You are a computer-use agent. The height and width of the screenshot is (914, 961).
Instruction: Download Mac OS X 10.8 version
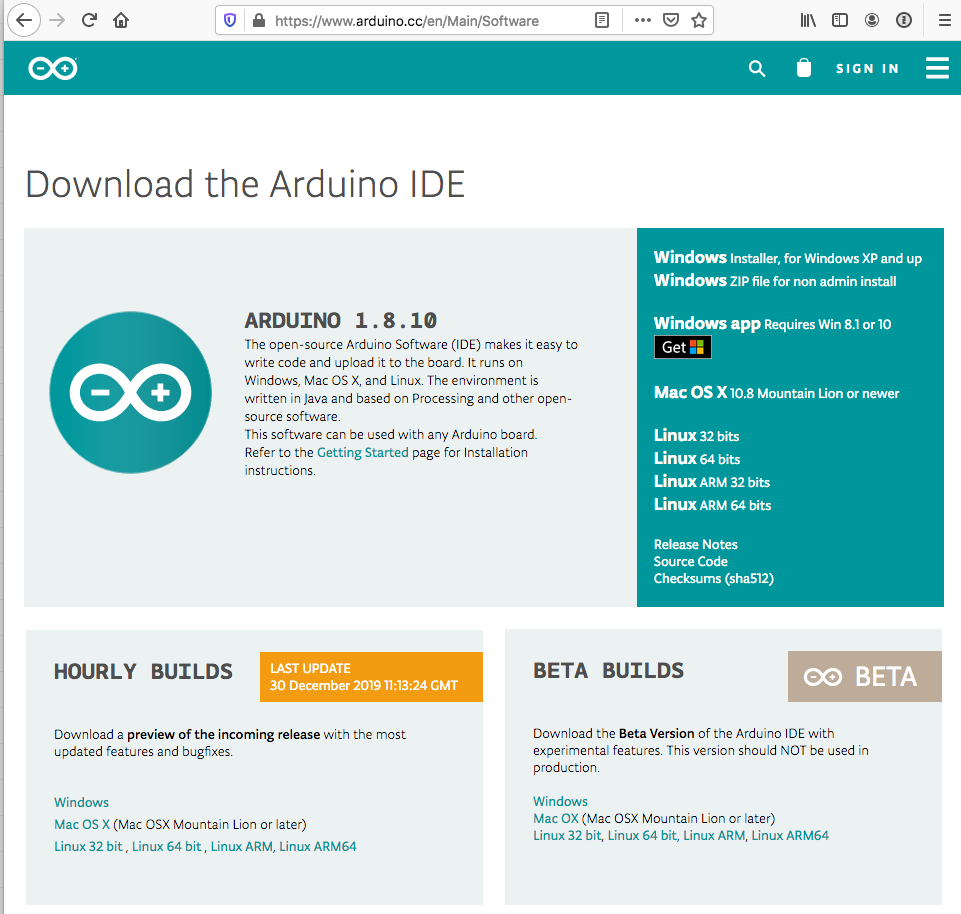tap(777, 393)
